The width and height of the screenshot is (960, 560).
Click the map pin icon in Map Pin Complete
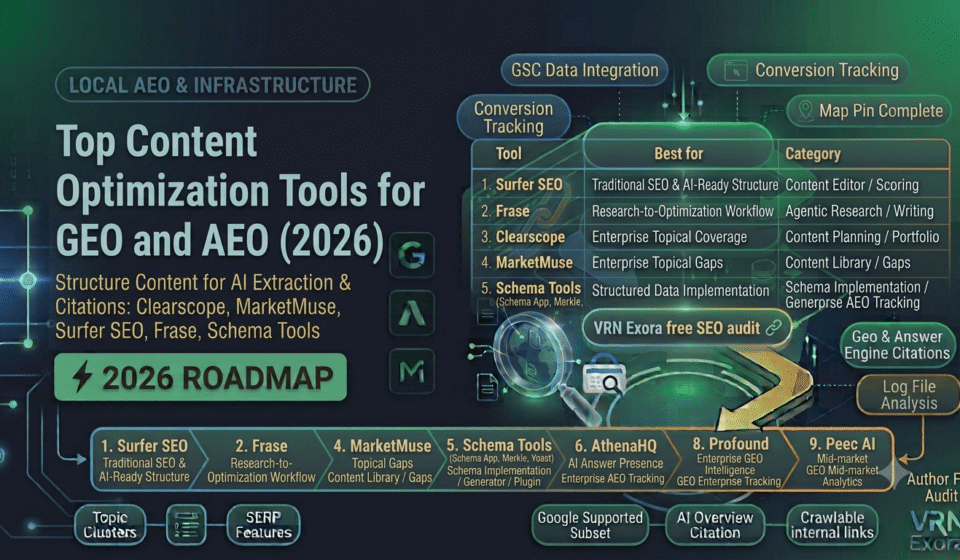(x=806, y=111)
